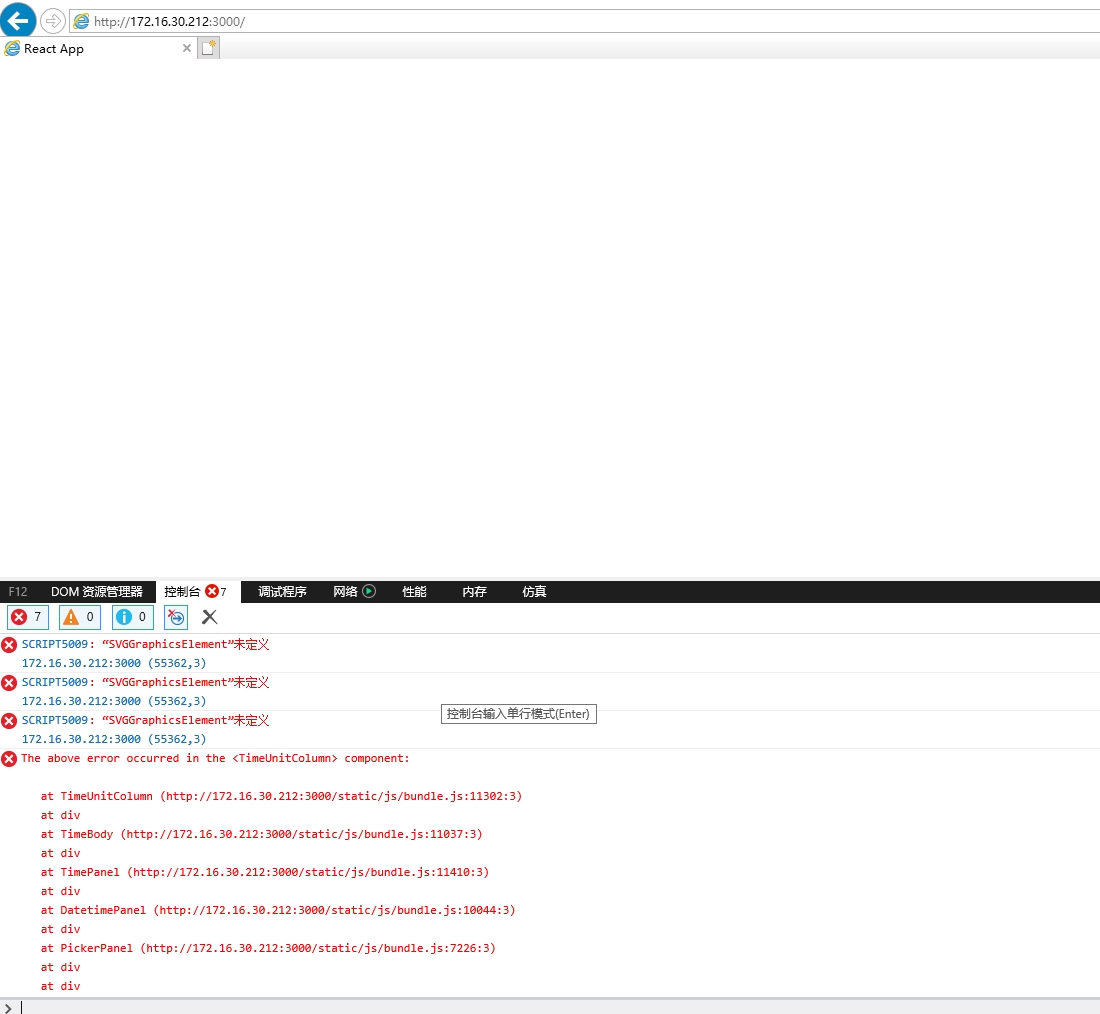Click the back navigation arrow

coord(20,20)
